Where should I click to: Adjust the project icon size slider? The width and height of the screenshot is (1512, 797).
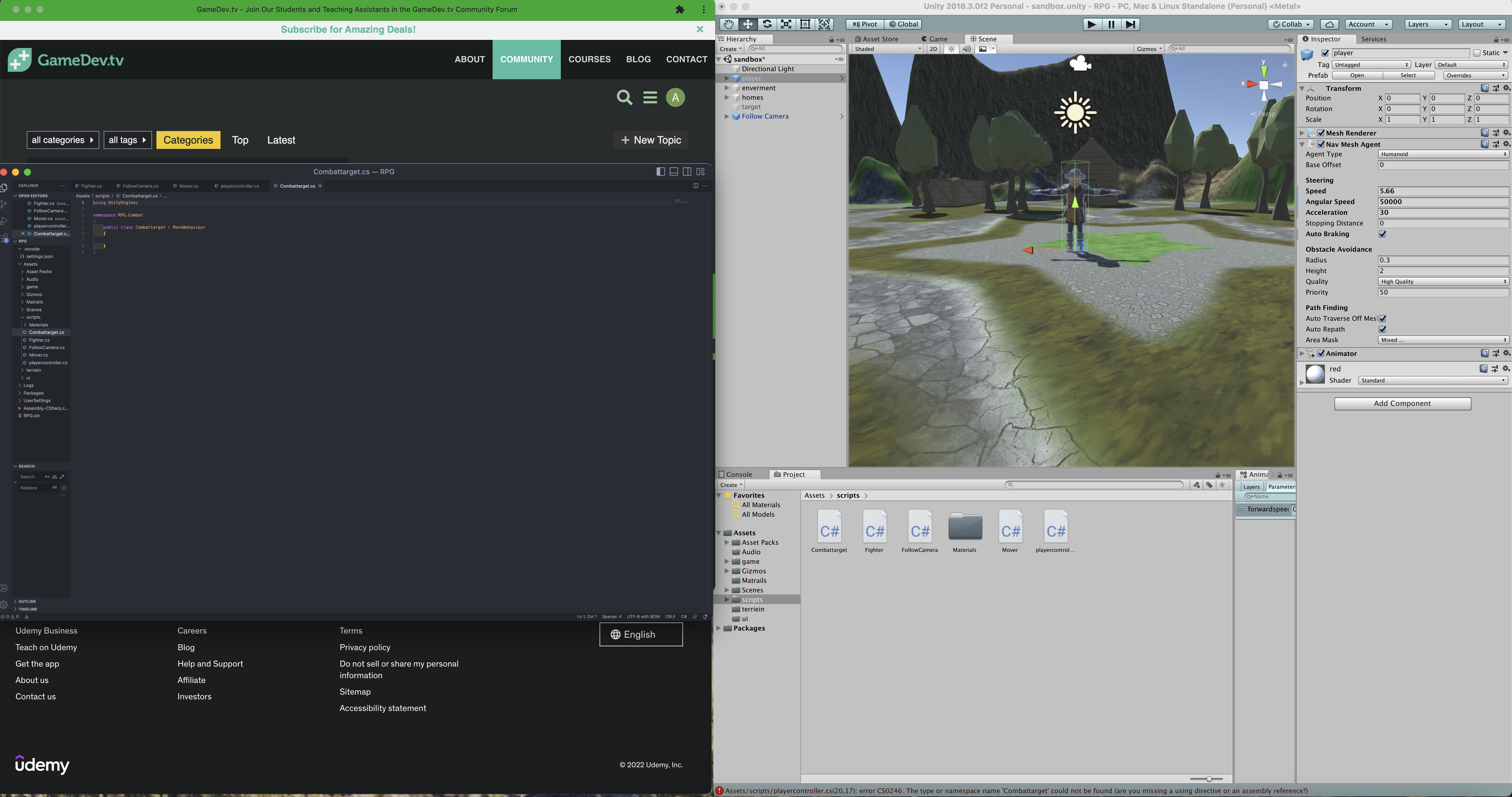[x=1209, y=779]
